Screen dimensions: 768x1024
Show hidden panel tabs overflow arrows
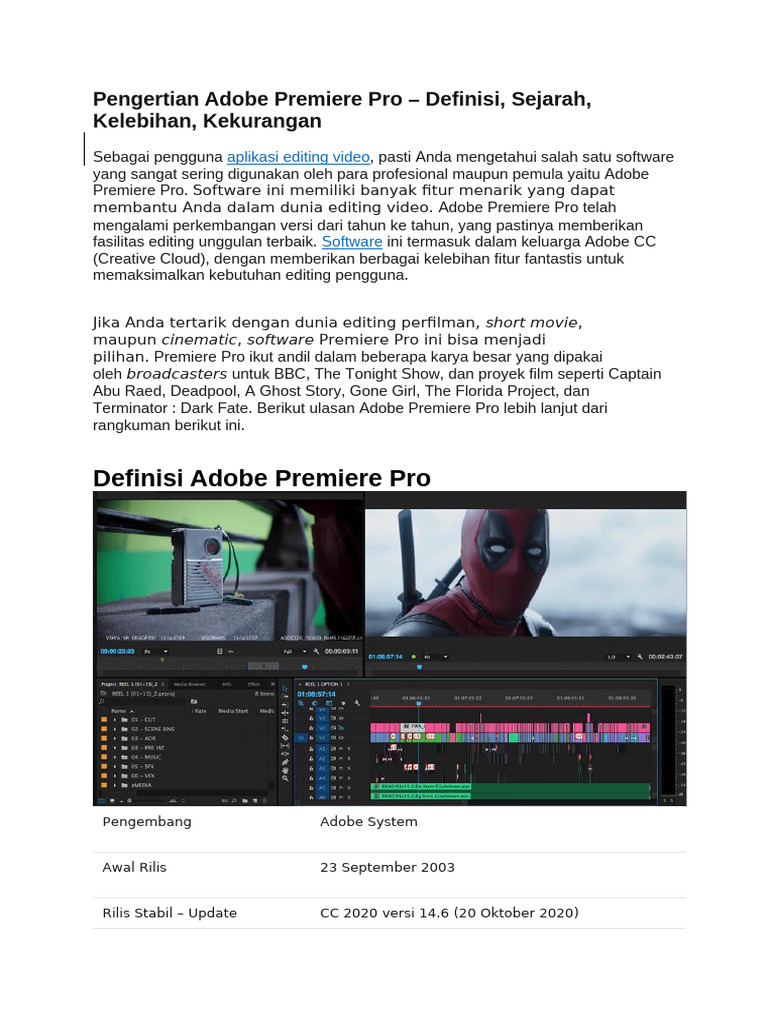click(272, 684)
